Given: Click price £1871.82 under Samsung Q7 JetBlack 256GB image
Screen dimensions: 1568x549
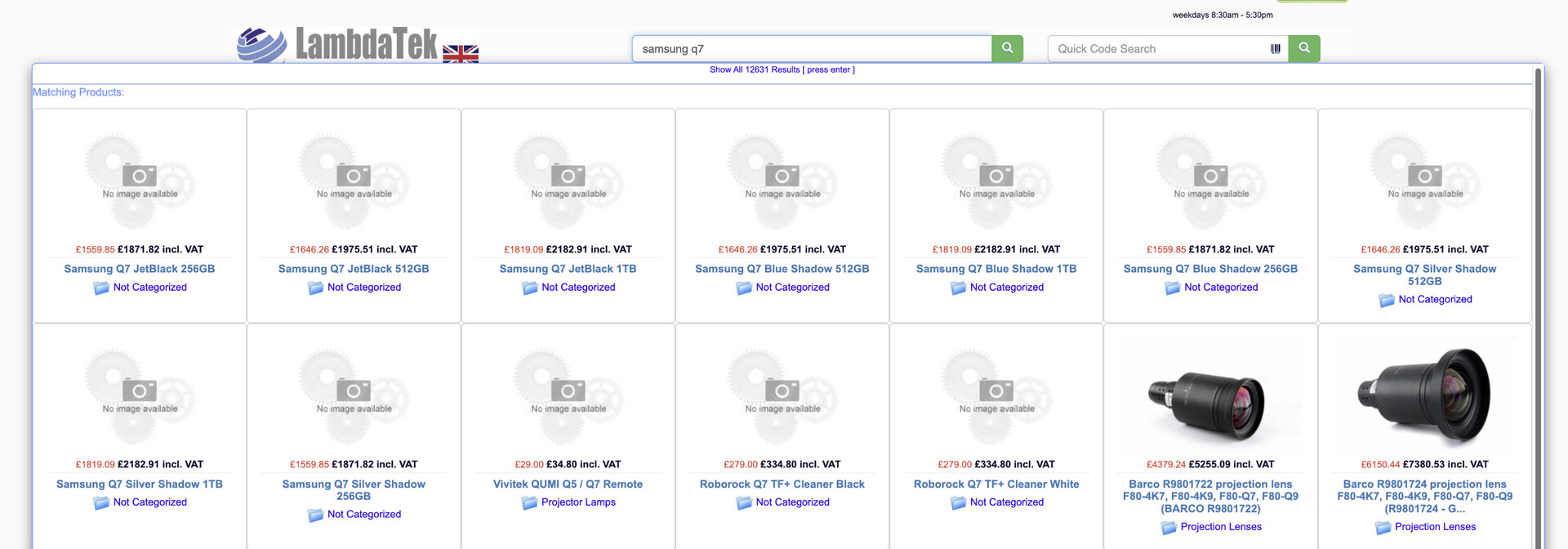Looking at the screenshot, I should click(161, 249).
